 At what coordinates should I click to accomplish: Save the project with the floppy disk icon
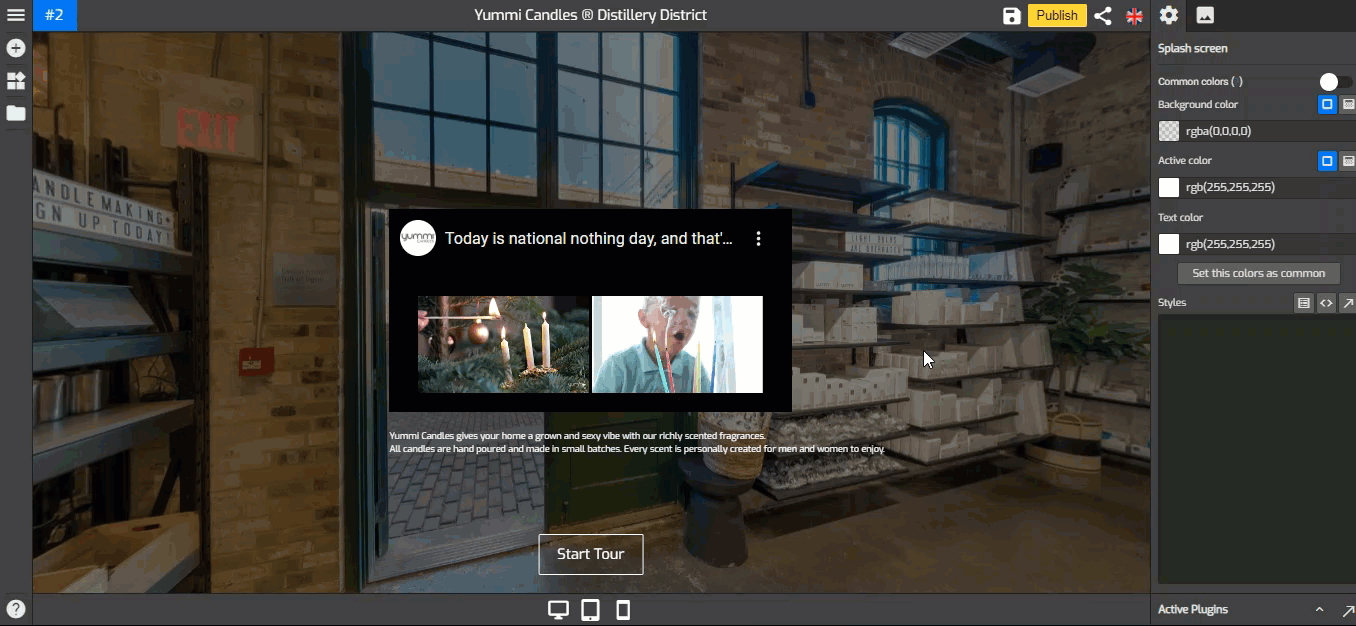pos(1012,15)
